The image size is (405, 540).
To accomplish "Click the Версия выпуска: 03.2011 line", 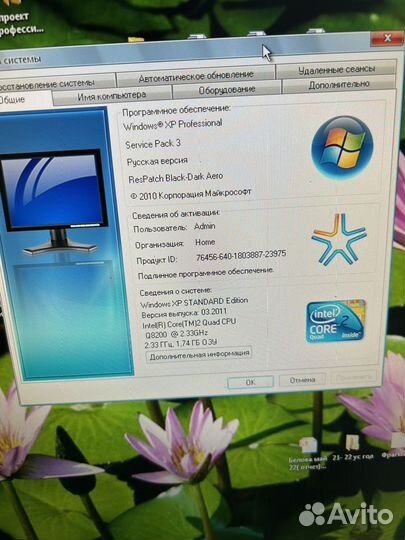I will 184,313.
